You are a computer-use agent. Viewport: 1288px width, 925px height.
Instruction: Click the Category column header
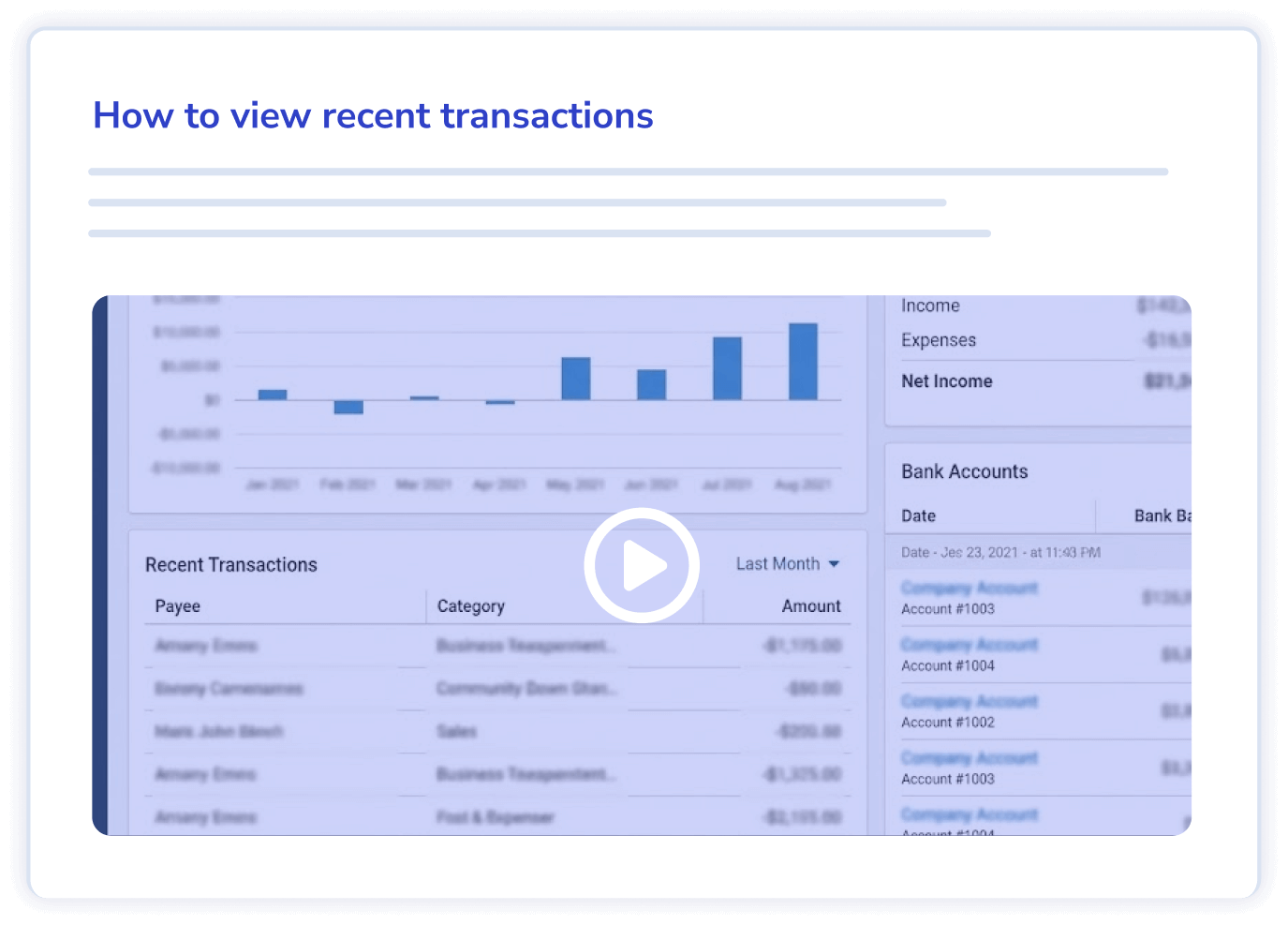(x=470, y=606)
